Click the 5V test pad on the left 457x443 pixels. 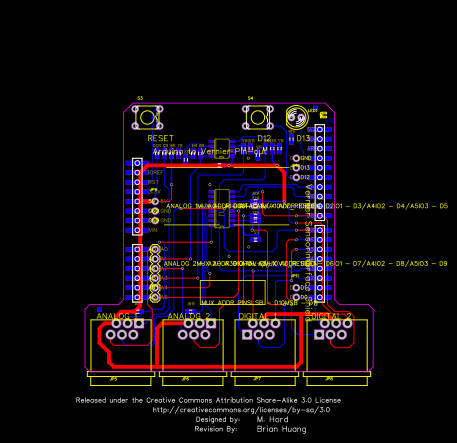(155, 201)
